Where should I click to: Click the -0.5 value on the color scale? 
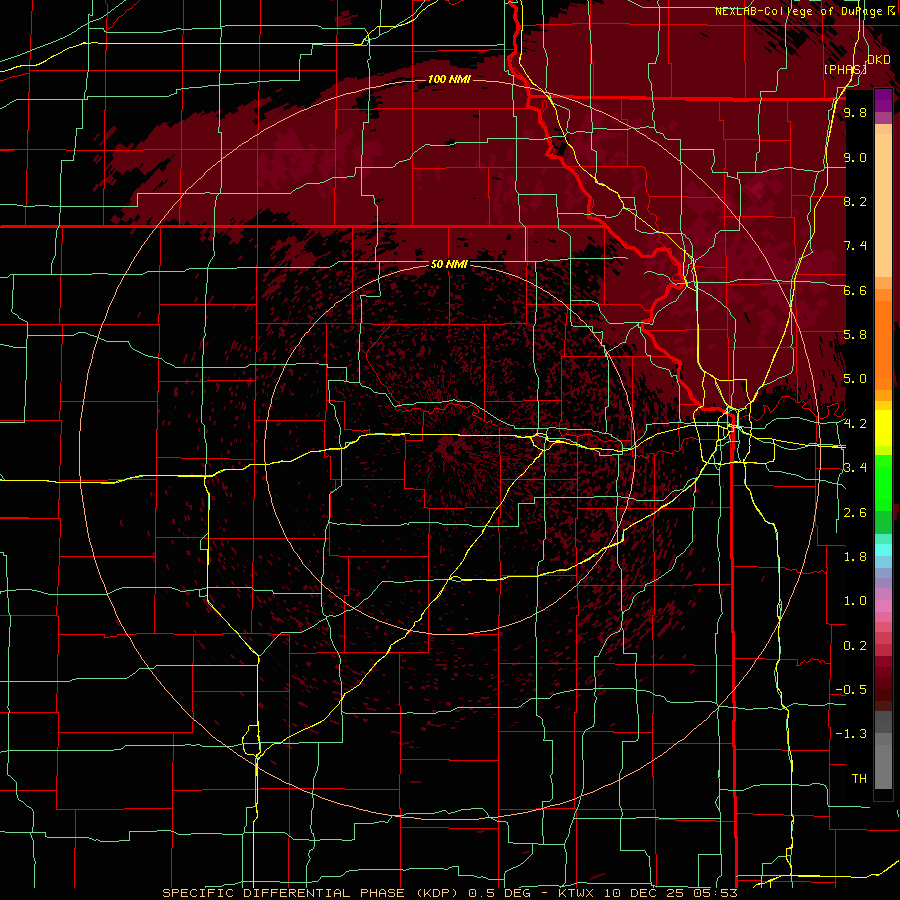[x=851, y=690]
